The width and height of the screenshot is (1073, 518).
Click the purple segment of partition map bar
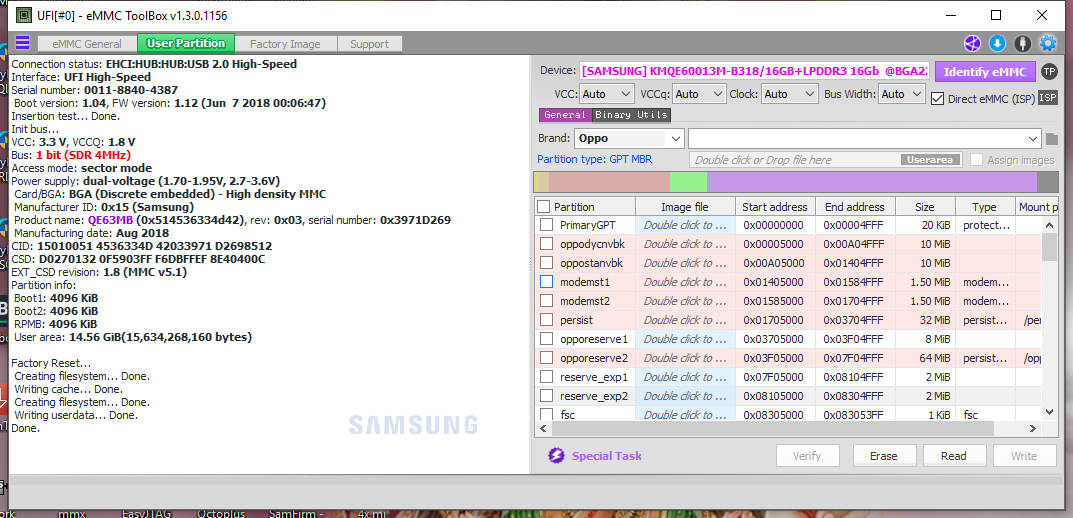(x=872, y=181)
